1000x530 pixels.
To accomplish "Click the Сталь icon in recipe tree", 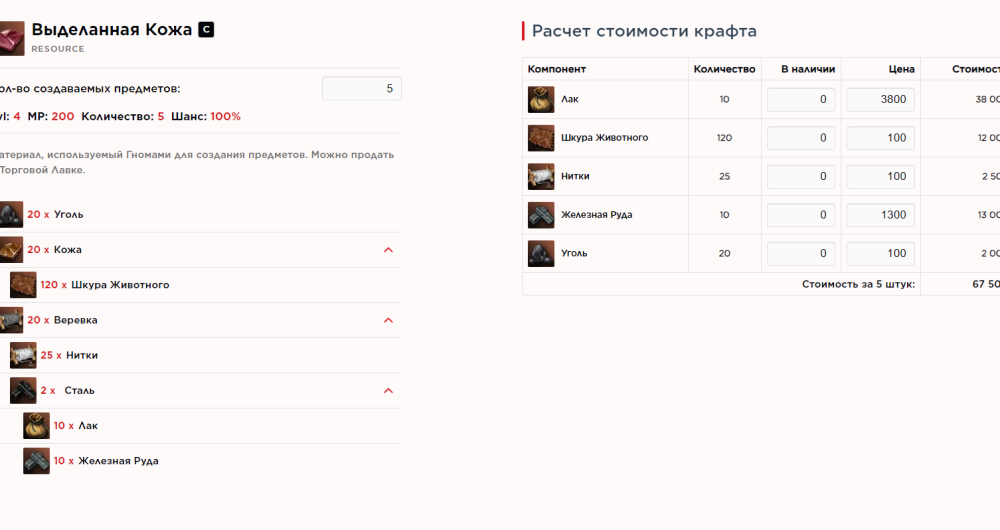I will (x=24, y=391).
